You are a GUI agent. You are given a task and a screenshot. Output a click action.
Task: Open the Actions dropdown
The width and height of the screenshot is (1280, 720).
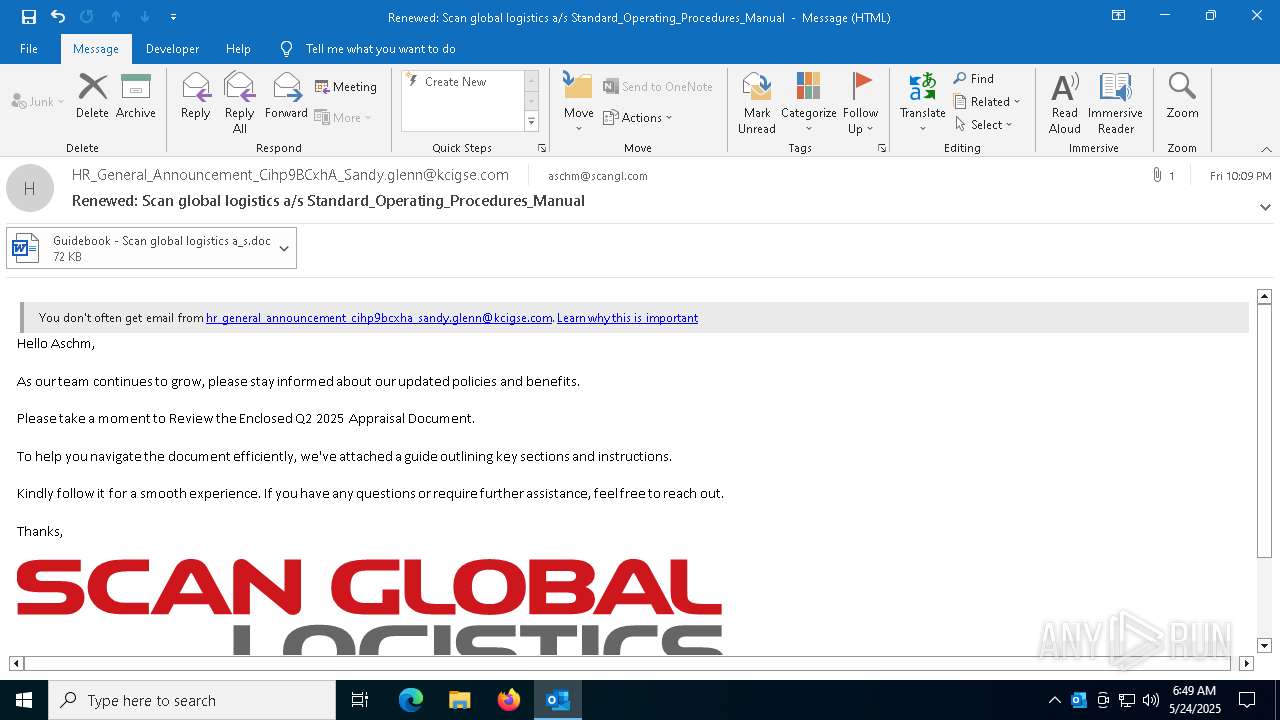point(638,117)
